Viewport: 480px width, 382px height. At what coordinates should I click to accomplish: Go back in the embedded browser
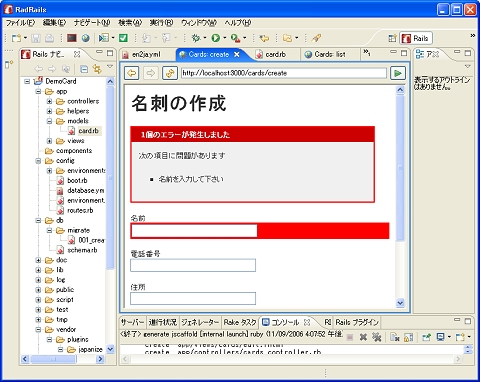pos(132,73)
